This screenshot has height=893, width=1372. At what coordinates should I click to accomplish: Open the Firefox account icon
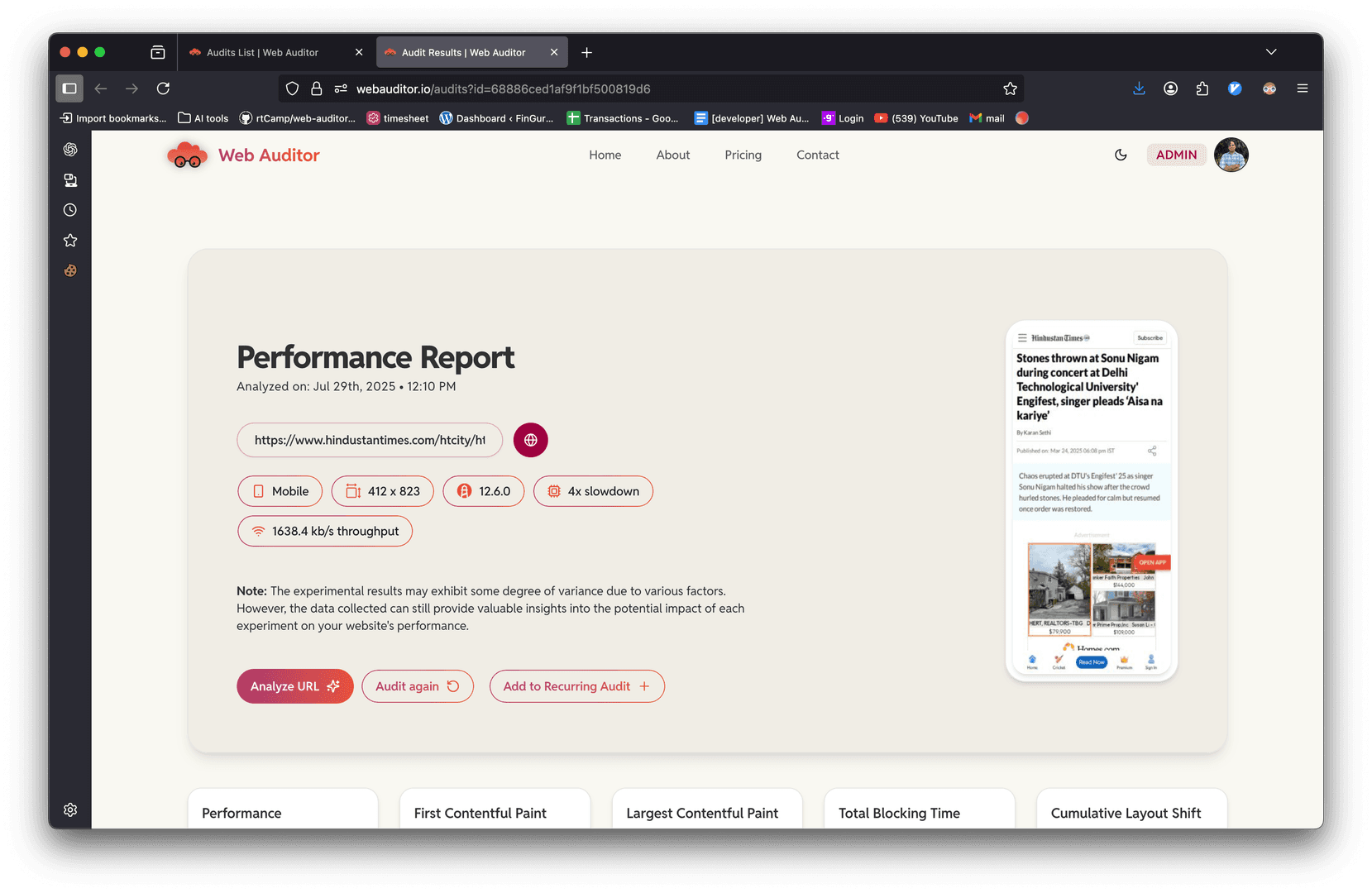pyautogui.click(x=1170, y=88)
